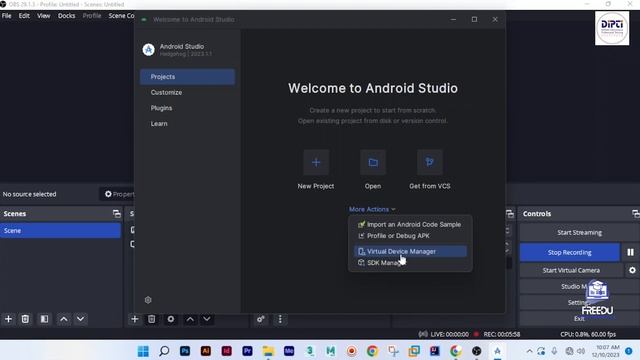Screen dimensions: 640x360
Task: Click CPU: 0.8%, 60.00 fps status text
Action: tap(588, 334)
